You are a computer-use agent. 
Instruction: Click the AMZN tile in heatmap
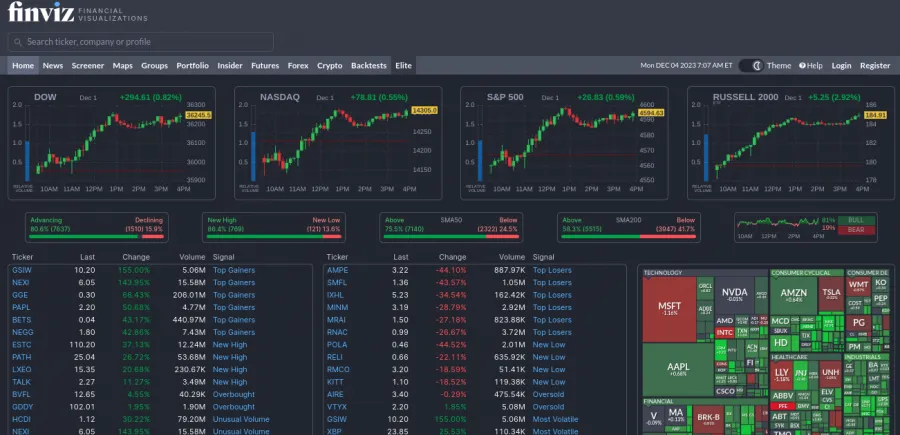pyautogui.click(x=793, y=296)
